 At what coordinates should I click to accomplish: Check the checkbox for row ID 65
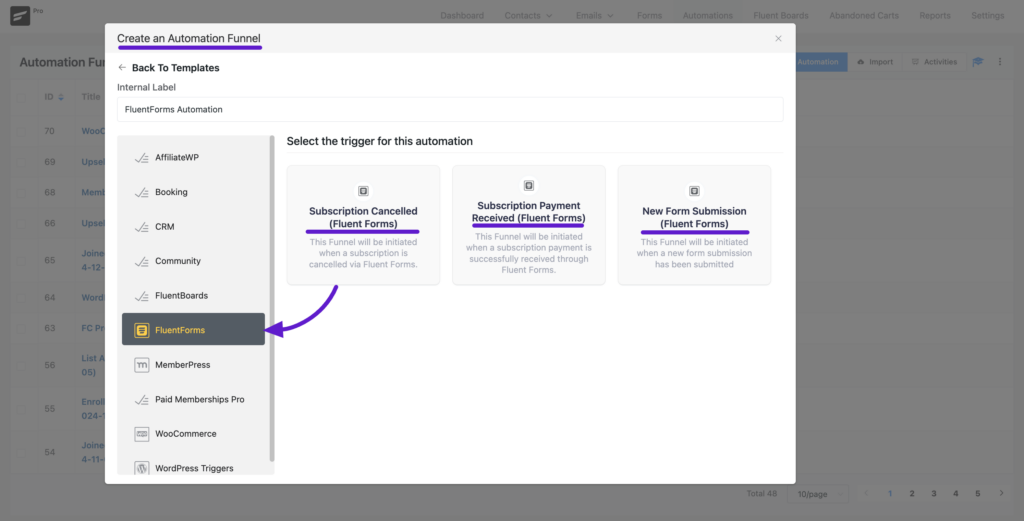pos(21,260)
